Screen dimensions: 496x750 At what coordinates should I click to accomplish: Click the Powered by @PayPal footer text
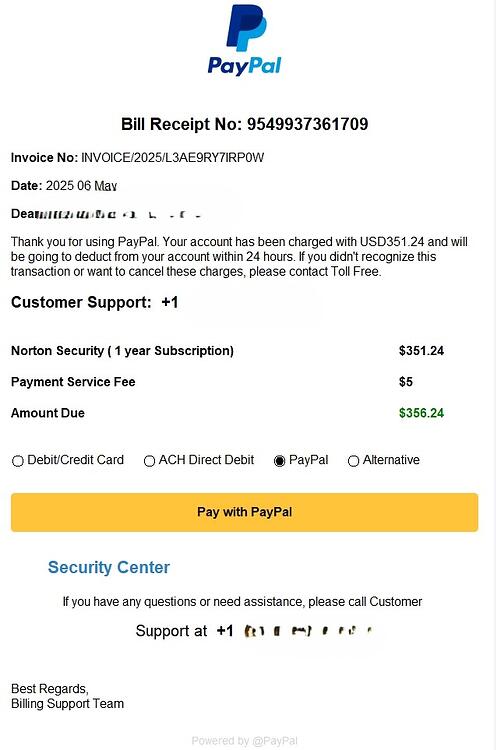(244, 741)
